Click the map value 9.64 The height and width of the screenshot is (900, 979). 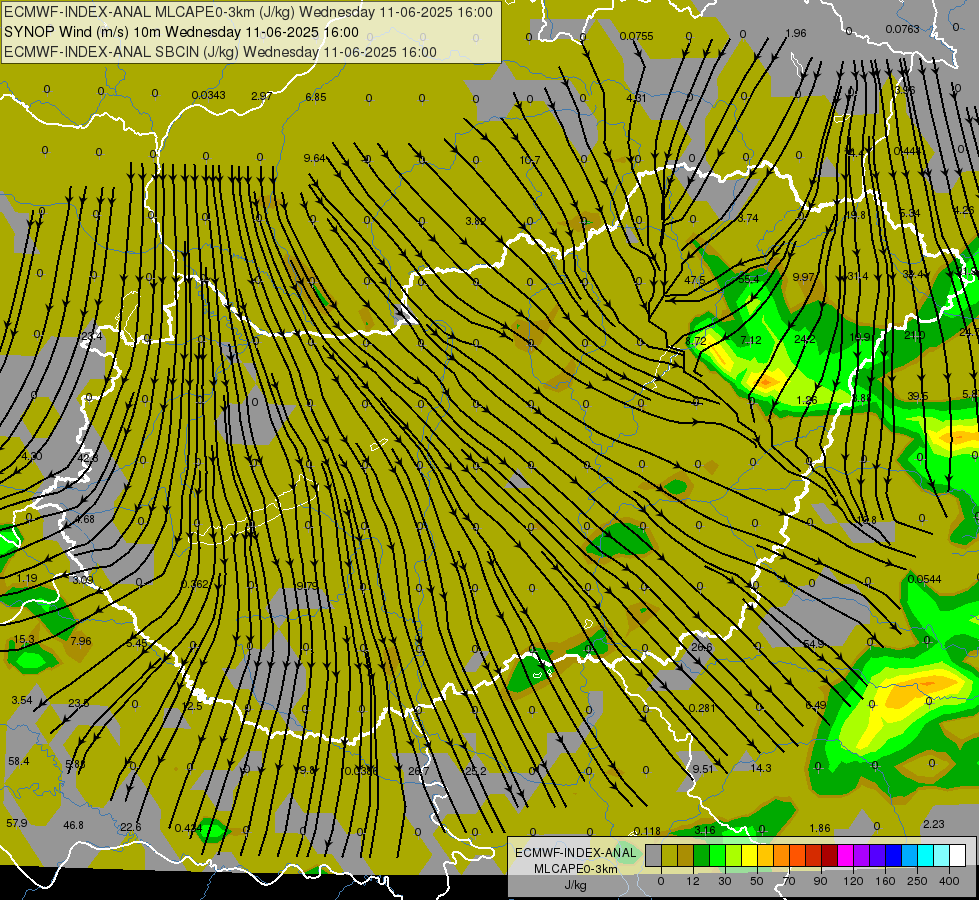click(315, 159)
